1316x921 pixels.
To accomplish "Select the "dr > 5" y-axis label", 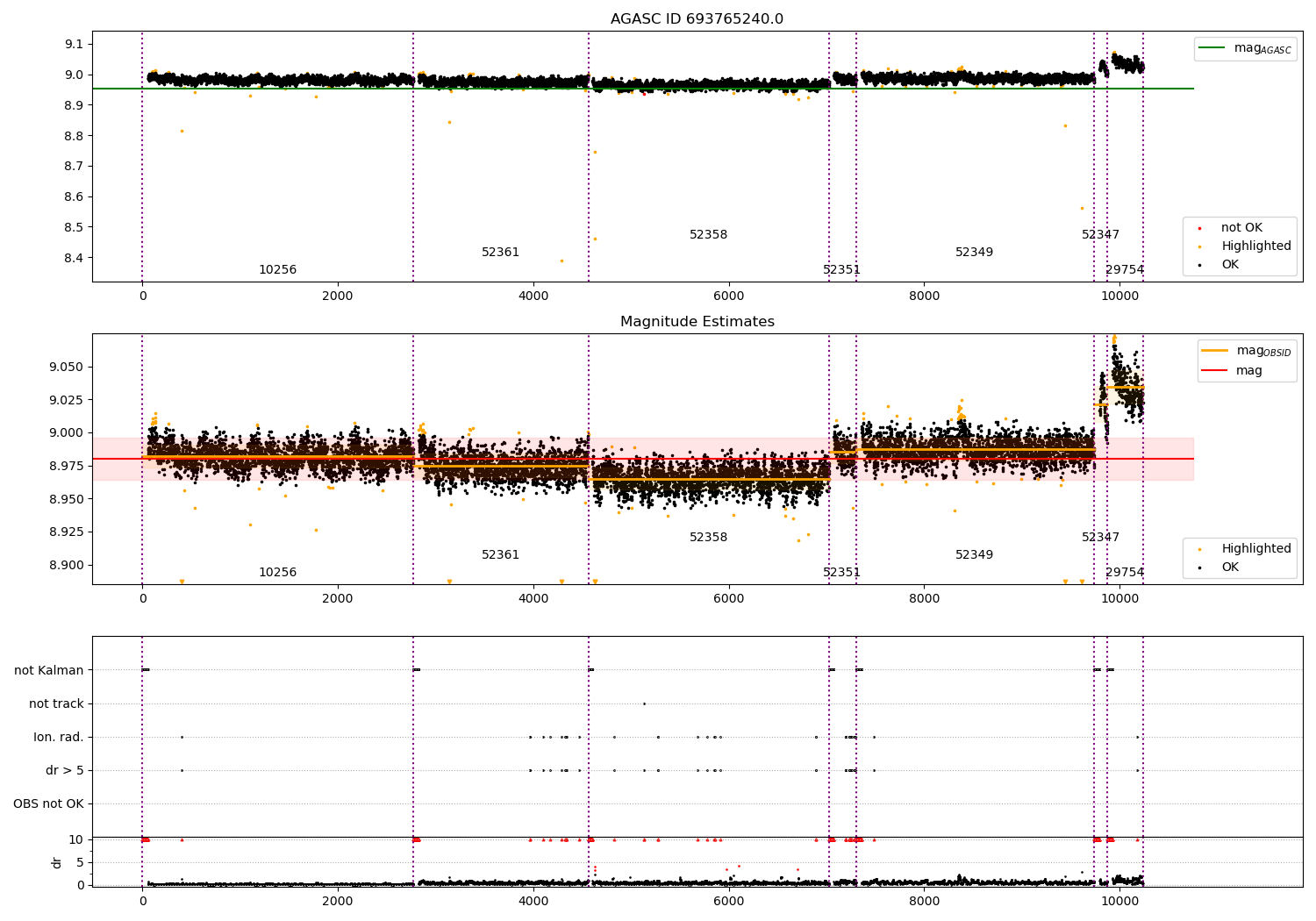I will (65, 771).
